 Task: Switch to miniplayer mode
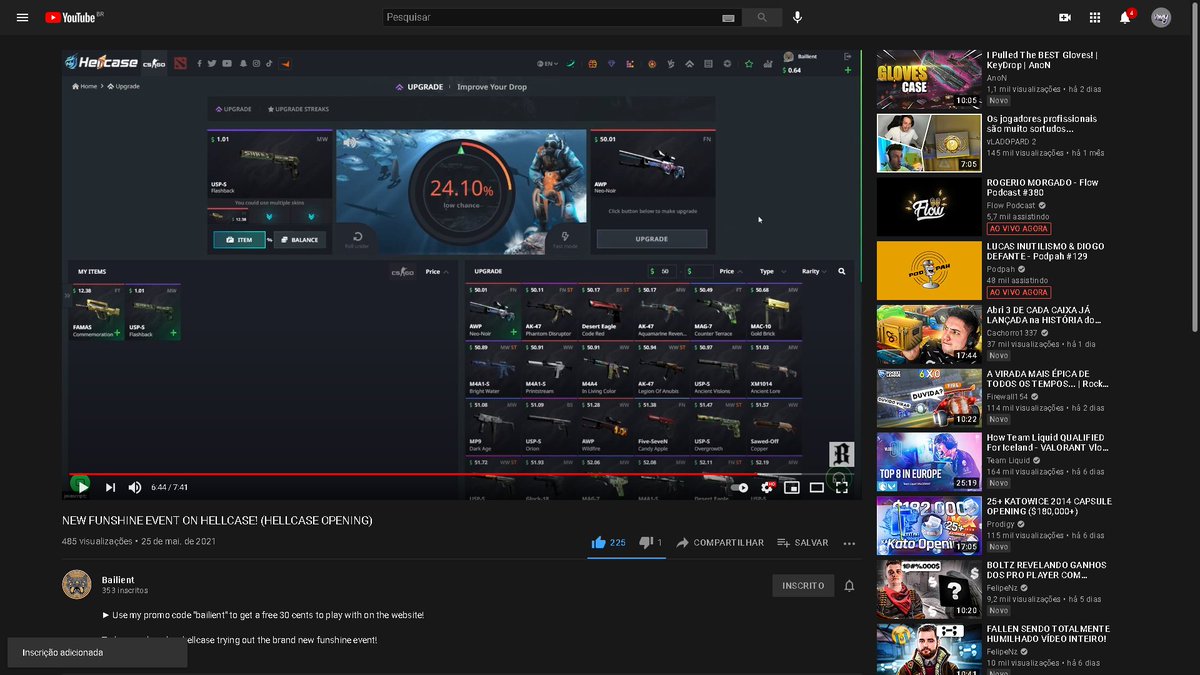[792, 488]
